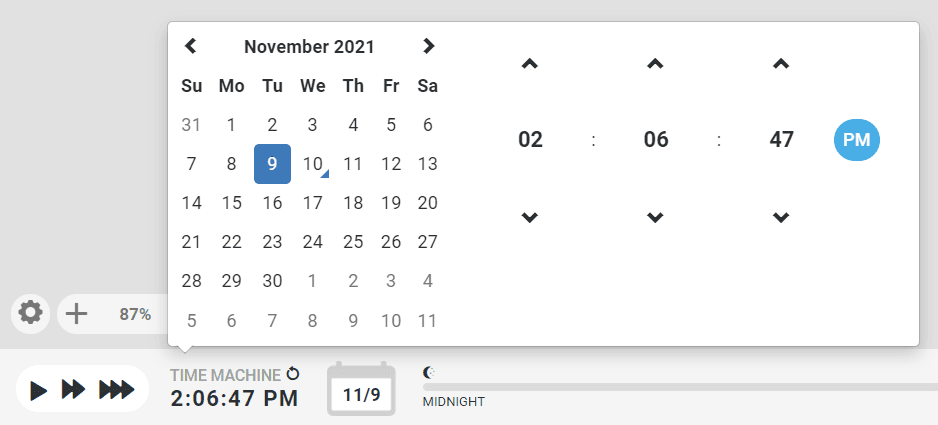Toggle the PM button to AM
The height and width of the screenshot is (425, 938).
[857, 139]
